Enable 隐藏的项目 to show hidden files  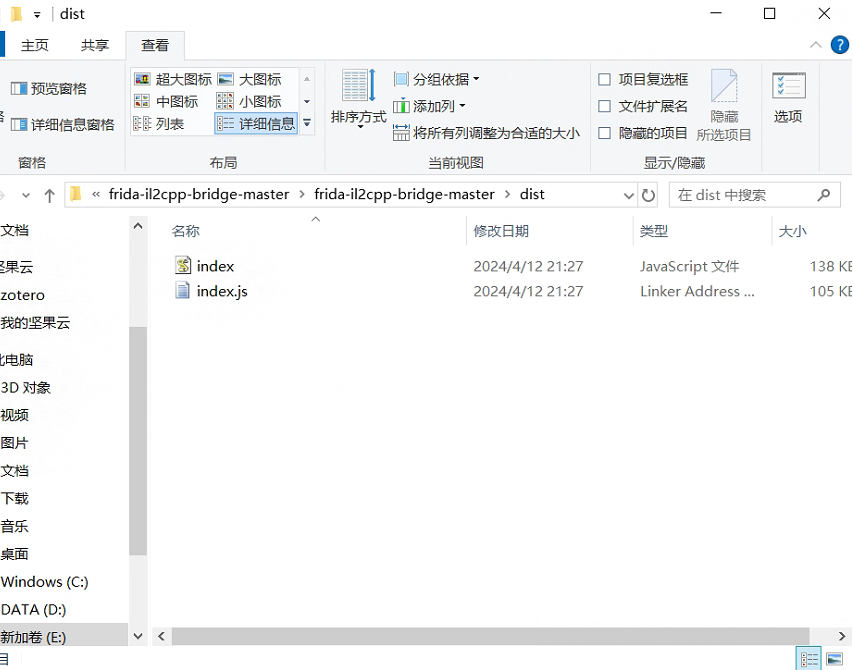604,131
